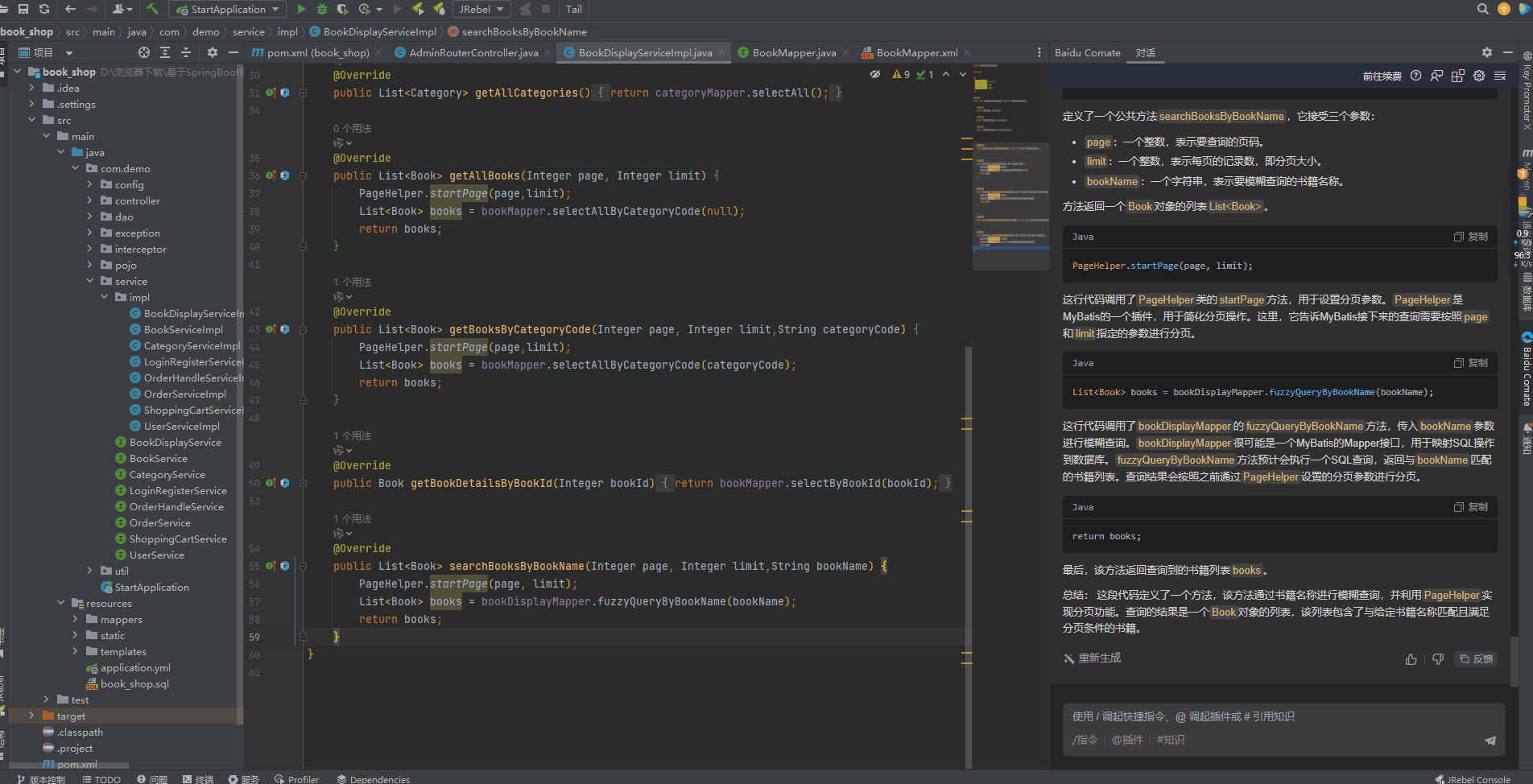
Task: Open Search Everywhere magnifier icon
Action: 1483,9
